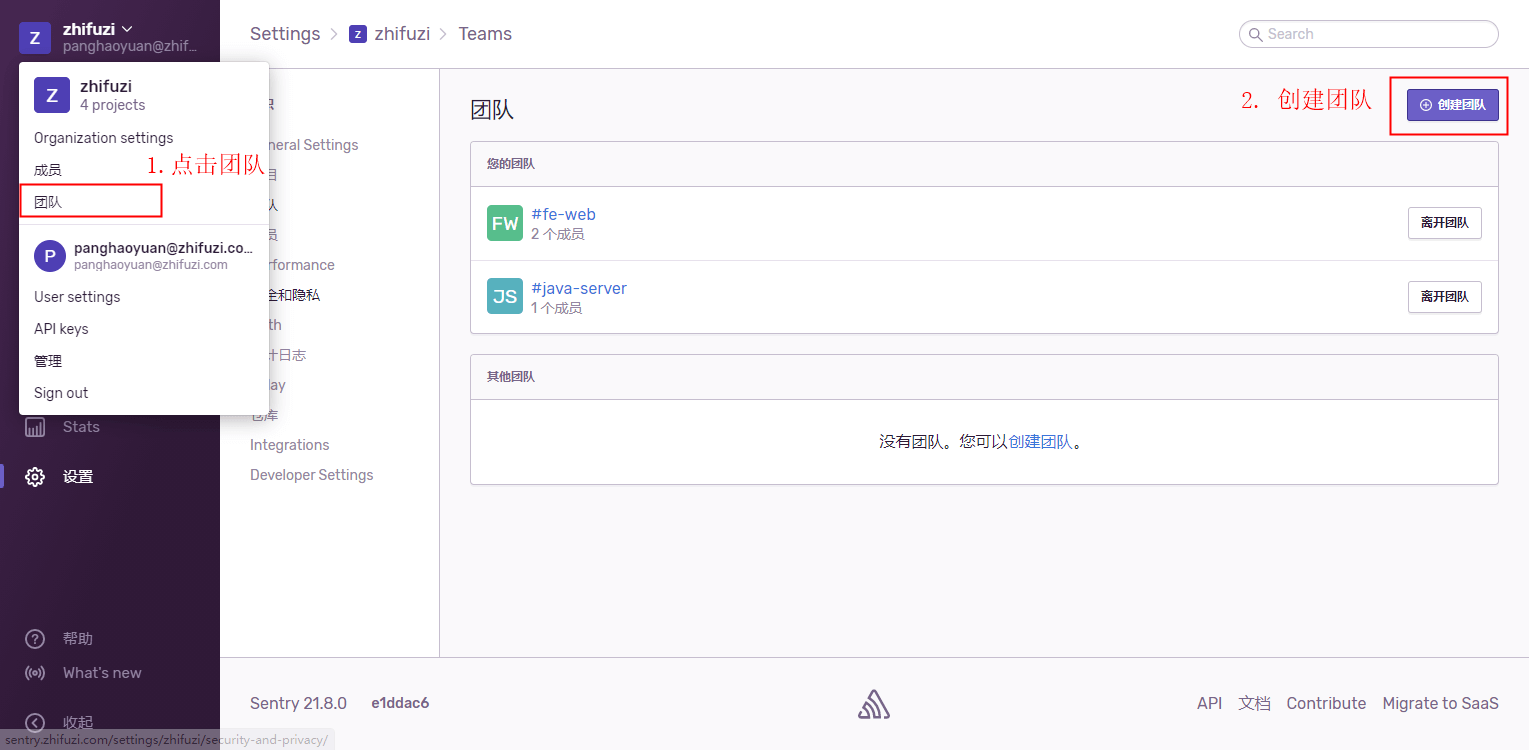Leave the #fe-web team via 离开团队
The height and width of the screenshot is (750, 1529).
tap(1445, 223)
